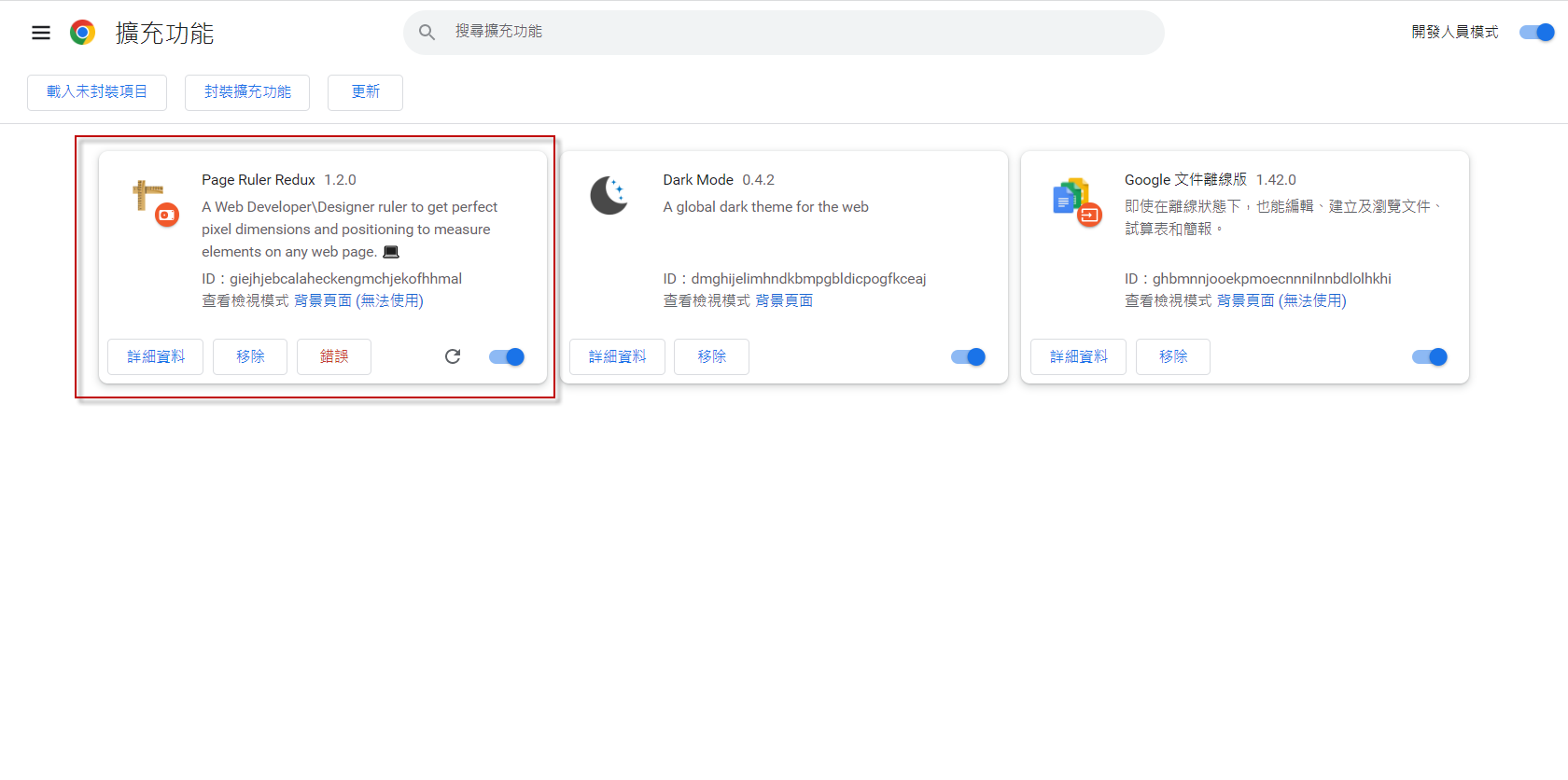
Task: Open 背景頁面 link for Dark Mode
Action: 784,300
